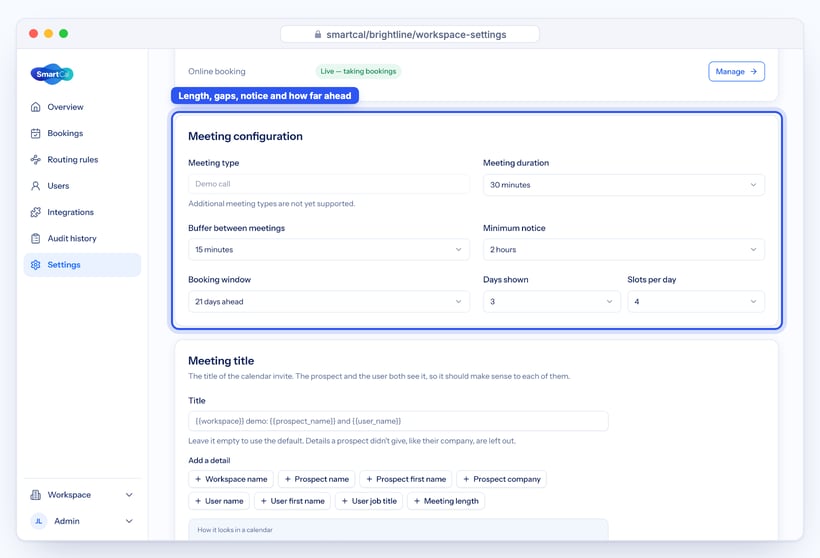The width and height of the screenshot is (820, 558).
Task: Add User first name chip
Action: click(292, 501)
